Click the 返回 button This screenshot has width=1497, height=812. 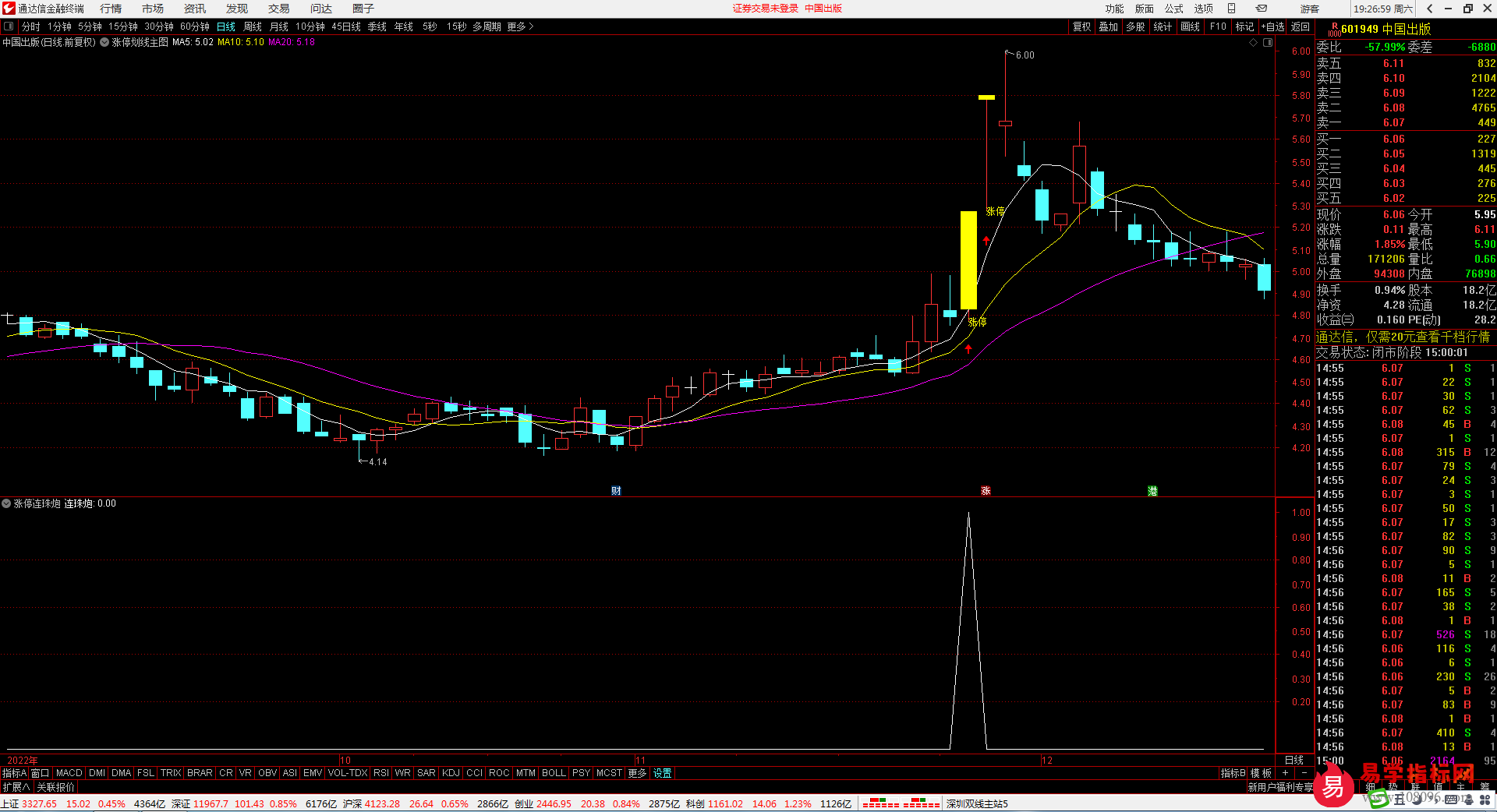click(x=1301, y=26)
